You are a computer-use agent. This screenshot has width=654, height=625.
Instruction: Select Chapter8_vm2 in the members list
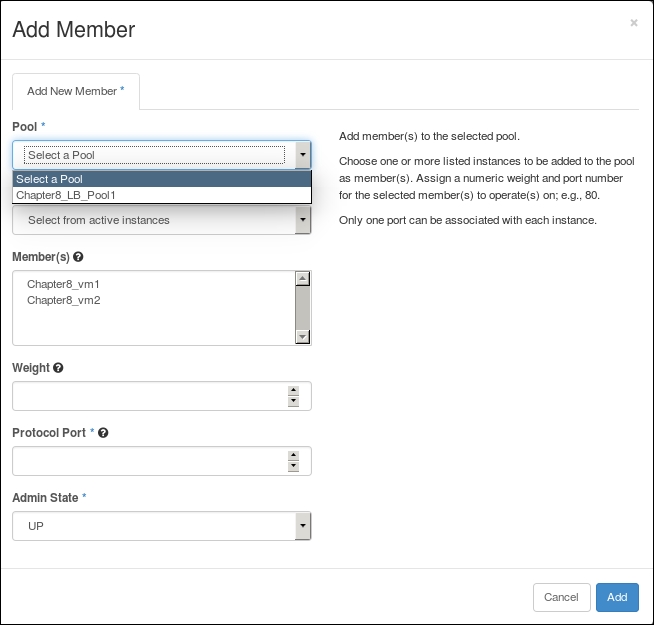click(x=64, y=300)
